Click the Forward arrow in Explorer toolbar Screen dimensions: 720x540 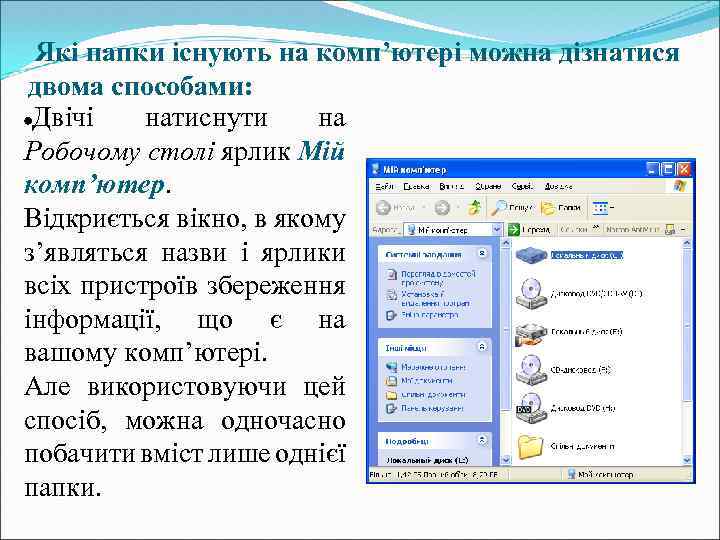[442, 208]
